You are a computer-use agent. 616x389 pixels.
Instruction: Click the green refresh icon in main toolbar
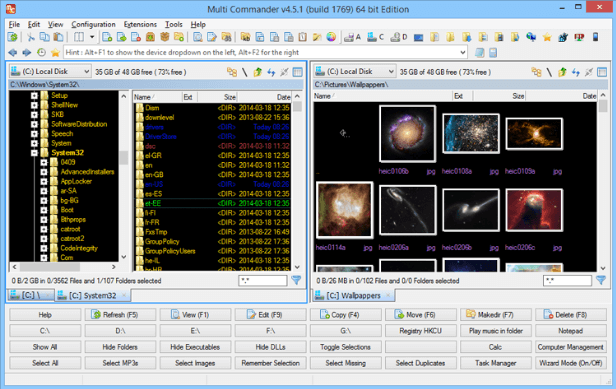13,37
